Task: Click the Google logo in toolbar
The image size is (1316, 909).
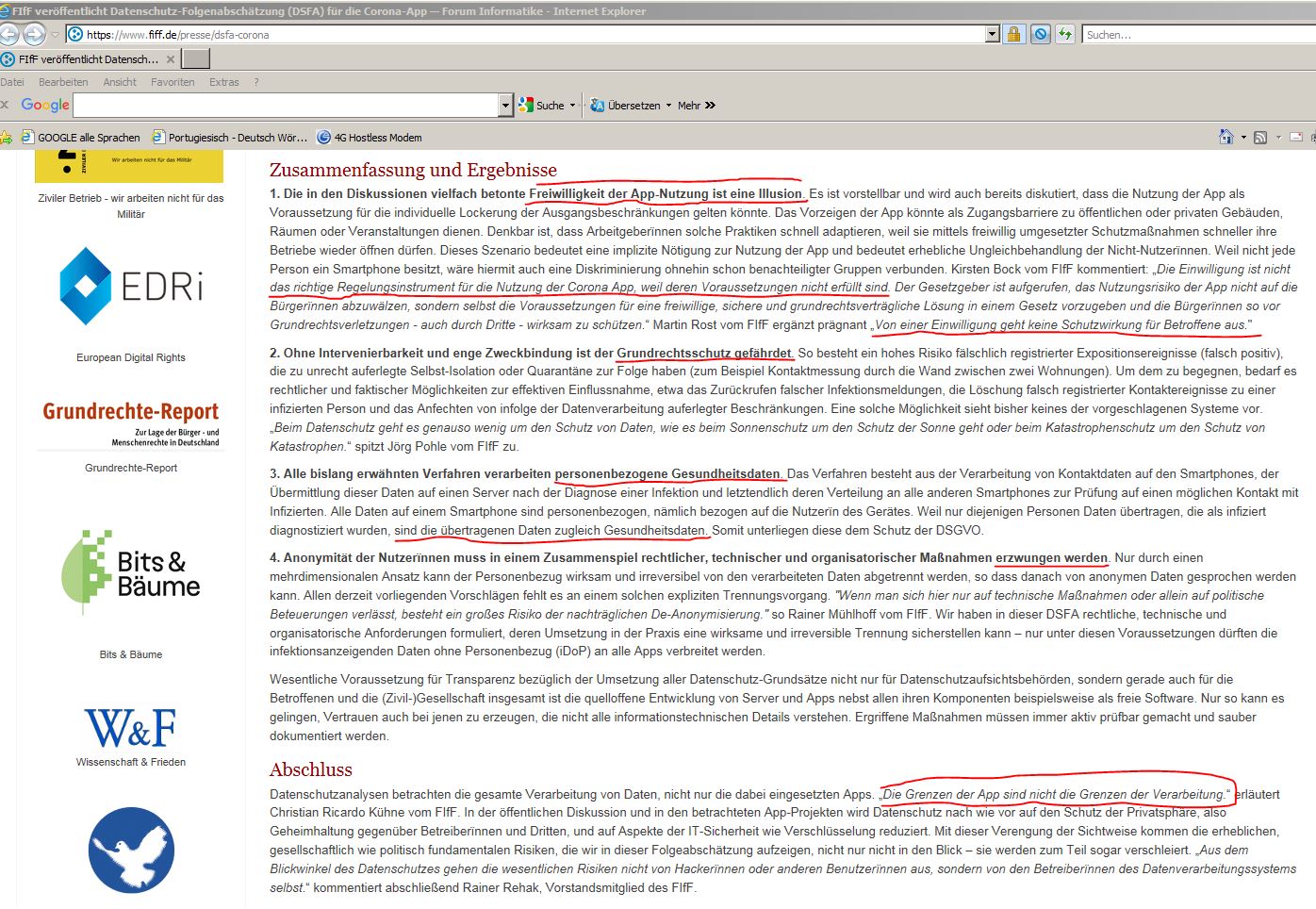Action: (x=45, y=106)
